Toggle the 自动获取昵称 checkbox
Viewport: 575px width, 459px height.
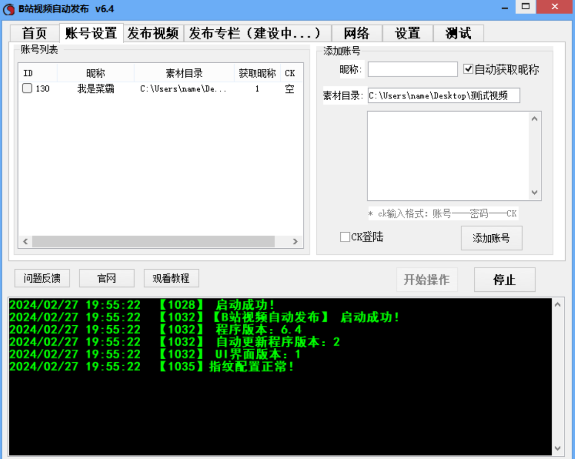point(468,69)
